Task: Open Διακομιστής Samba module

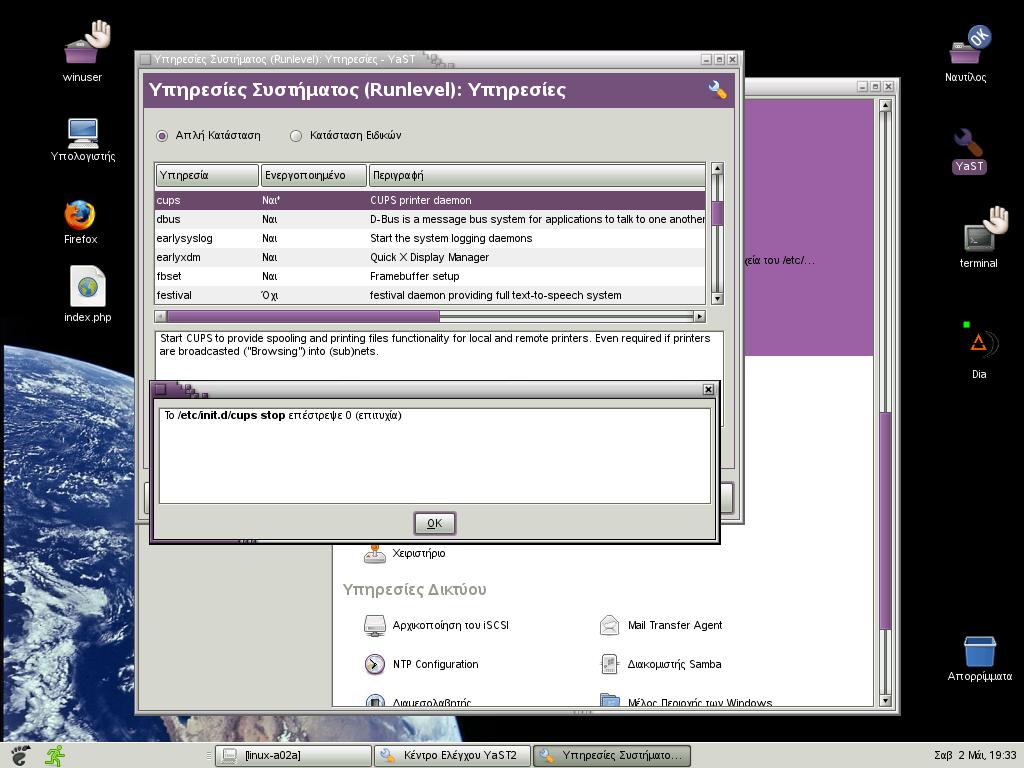Action: click(660, 664)
